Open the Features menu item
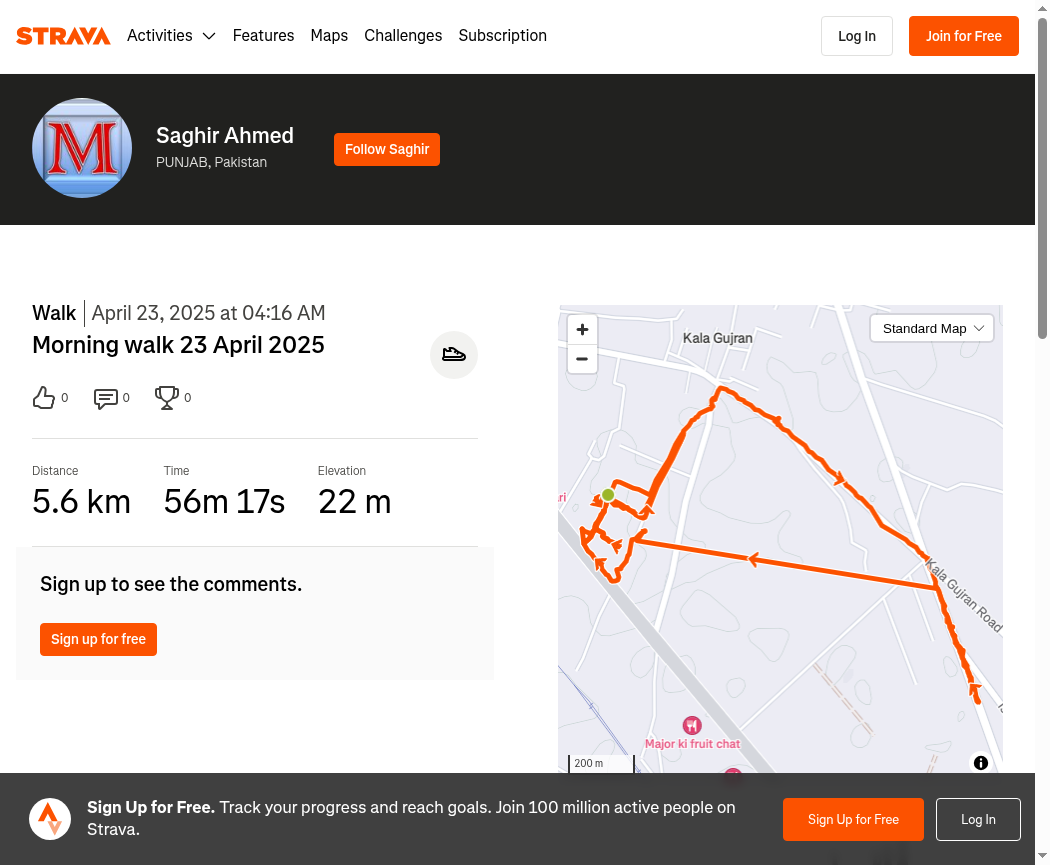The image size is (1050, 865). point(263,35)
